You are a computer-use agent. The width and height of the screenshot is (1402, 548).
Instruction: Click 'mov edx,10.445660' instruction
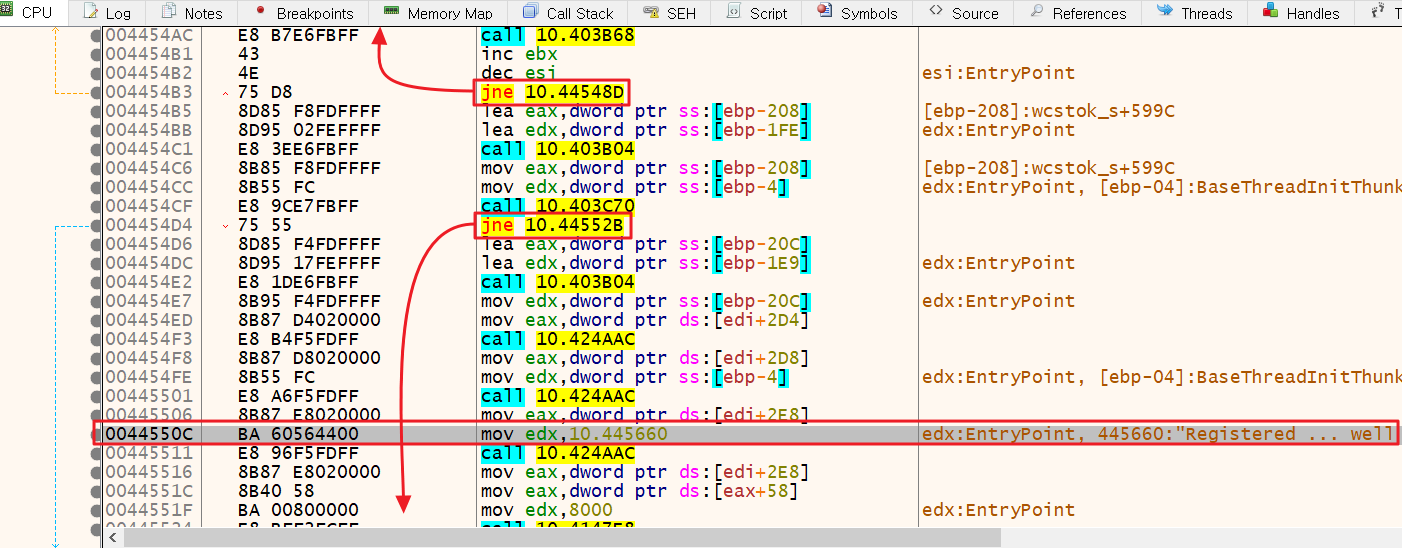574,434
